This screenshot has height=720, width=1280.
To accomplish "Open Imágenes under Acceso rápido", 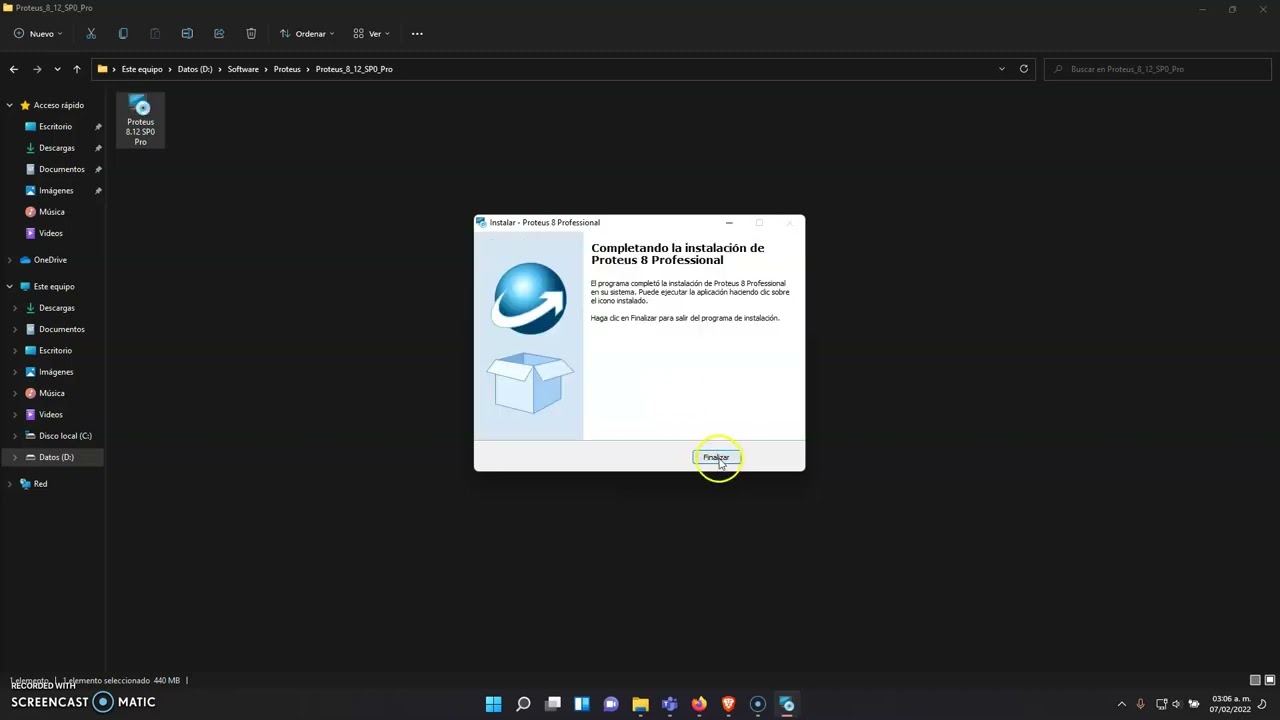I will tap(56, 191).
